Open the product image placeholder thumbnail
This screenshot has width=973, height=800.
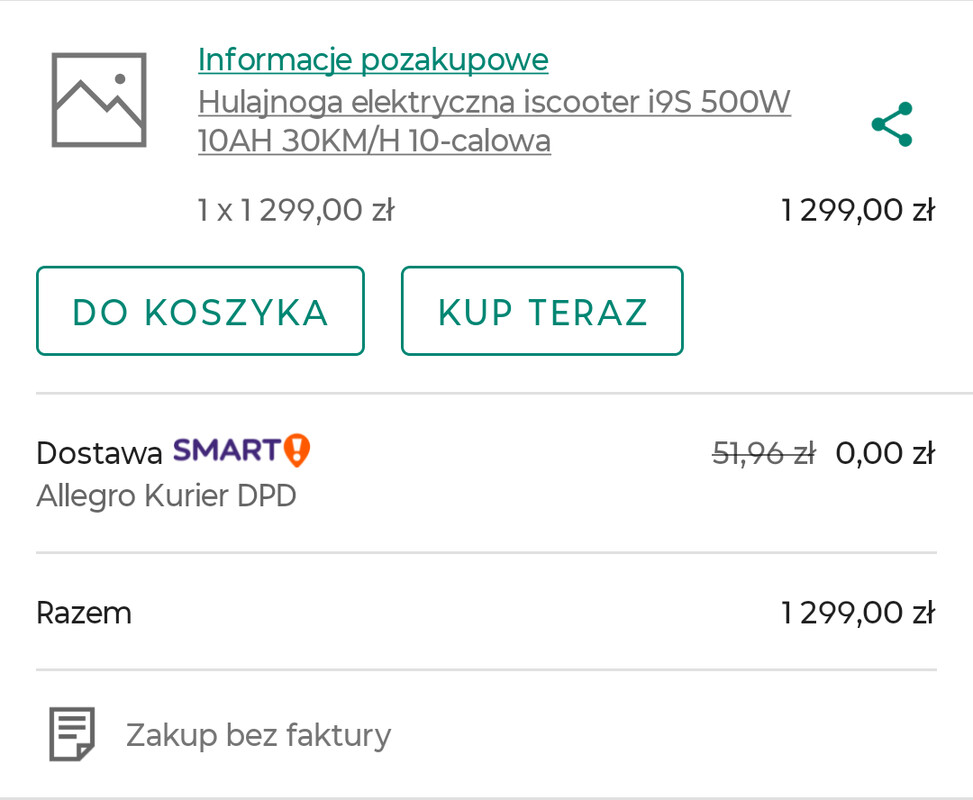99,100
